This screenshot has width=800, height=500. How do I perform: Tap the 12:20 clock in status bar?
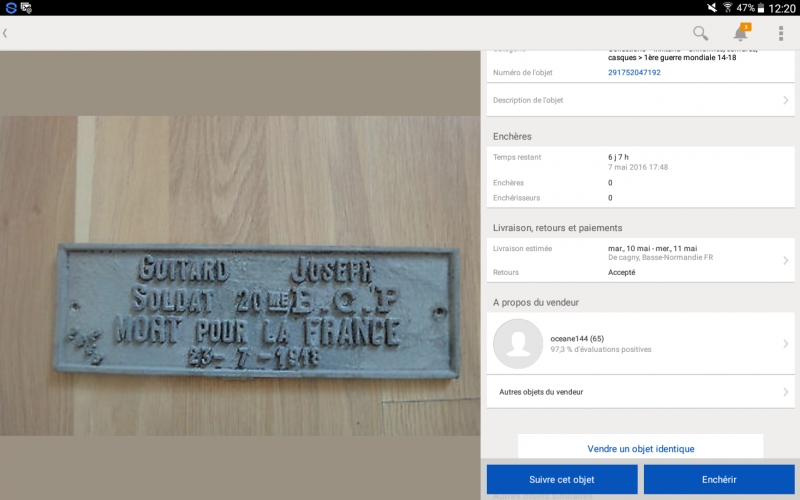[782, 8]
